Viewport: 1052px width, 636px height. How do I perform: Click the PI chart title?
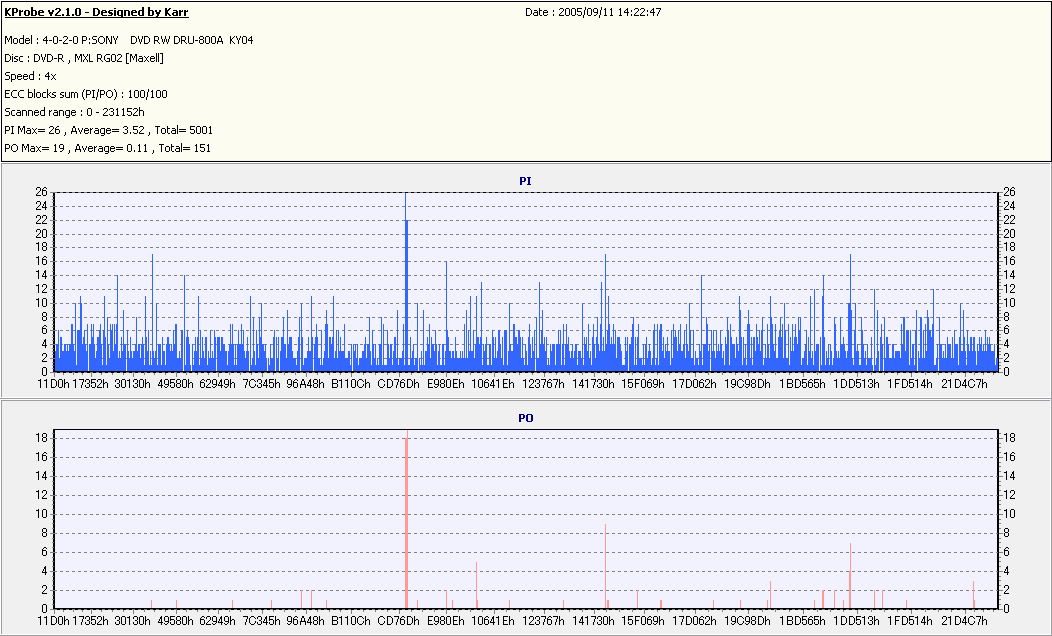(525, 181)
